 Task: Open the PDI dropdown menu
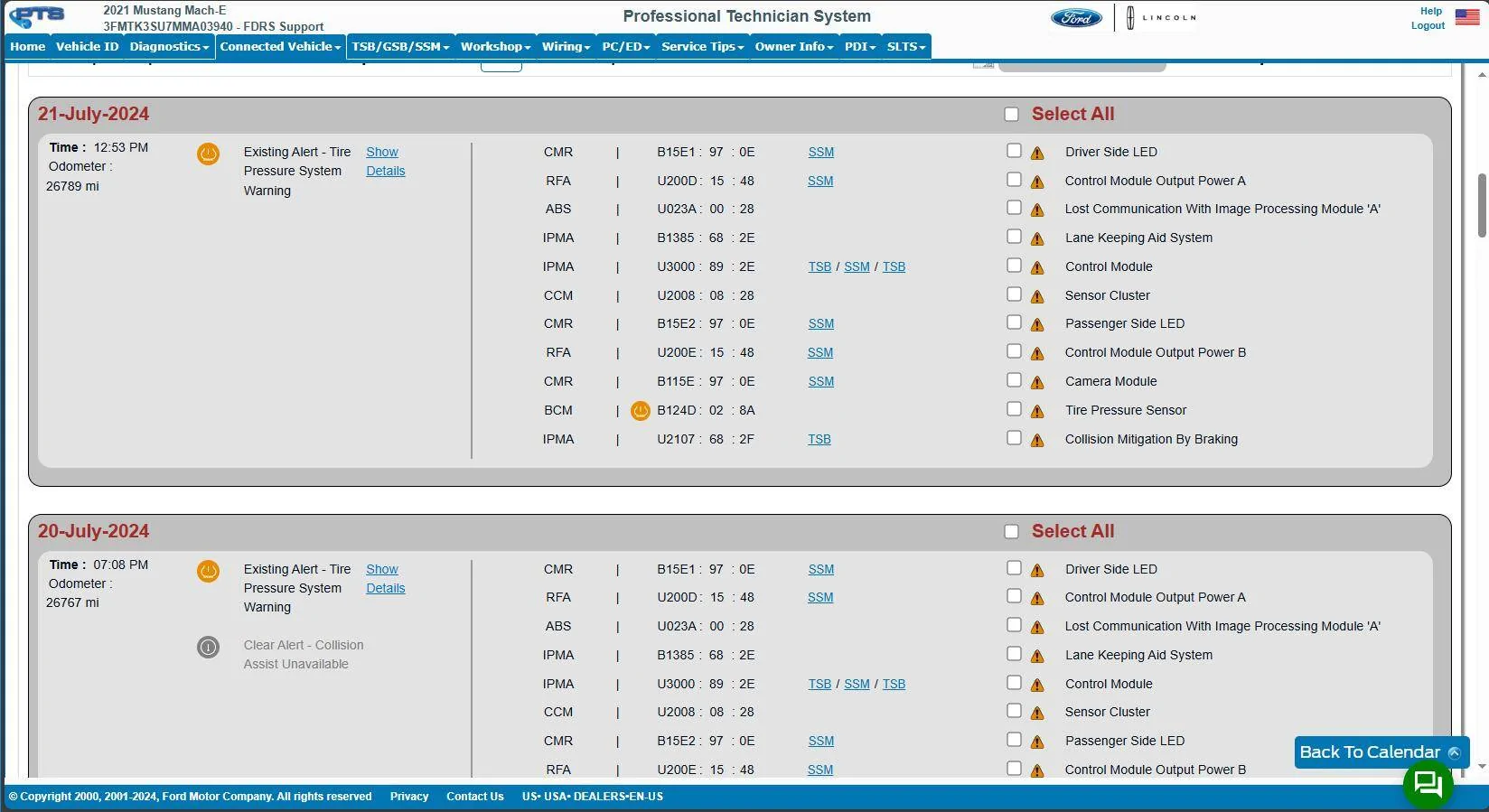pos(860,47)
